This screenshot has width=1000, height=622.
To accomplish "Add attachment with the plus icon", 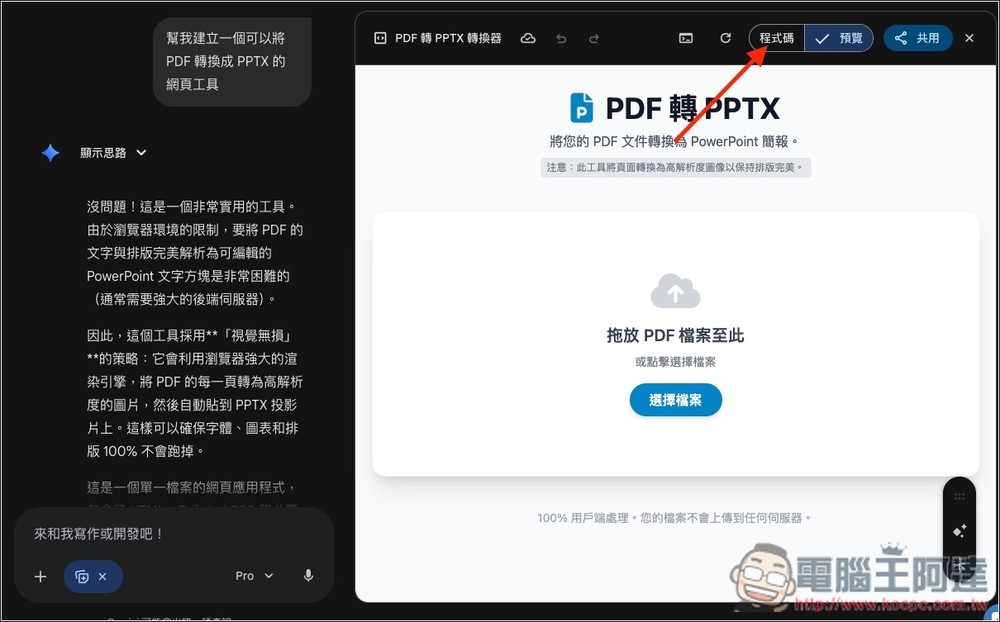I will 40,576.
